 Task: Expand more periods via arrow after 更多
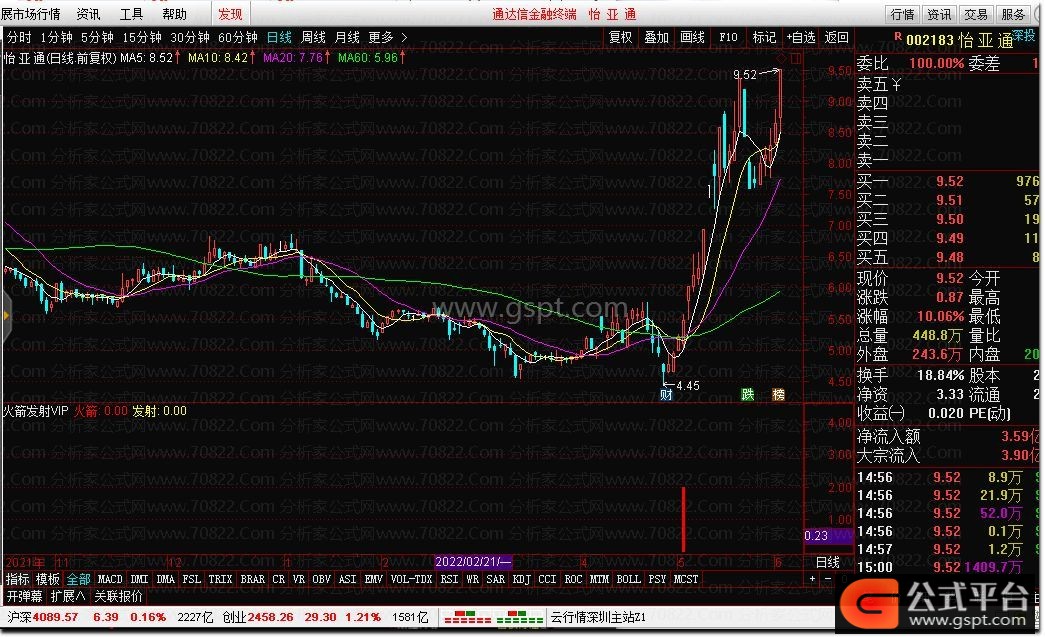click(x=404, y=37)
